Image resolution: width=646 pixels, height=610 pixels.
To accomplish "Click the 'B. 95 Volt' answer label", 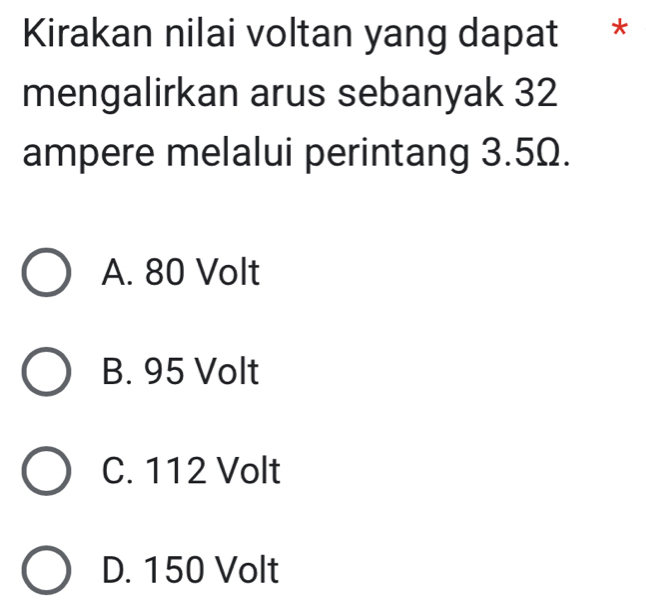I will coord(180,372).
